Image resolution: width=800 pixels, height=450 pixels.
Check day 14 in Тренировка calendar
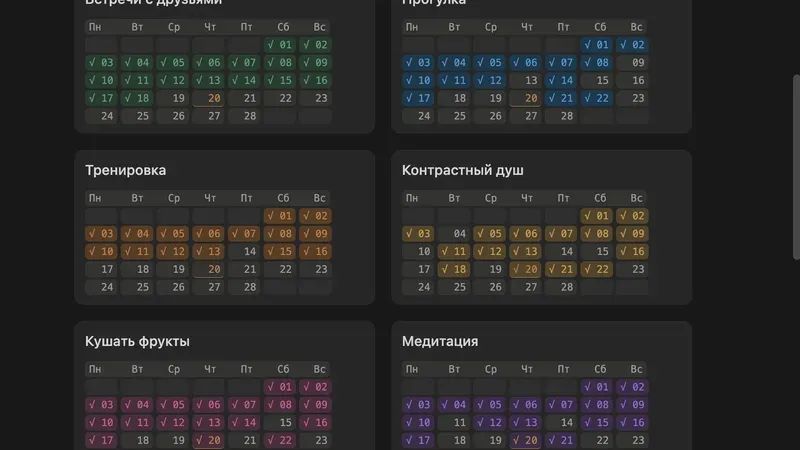[249, 252]
